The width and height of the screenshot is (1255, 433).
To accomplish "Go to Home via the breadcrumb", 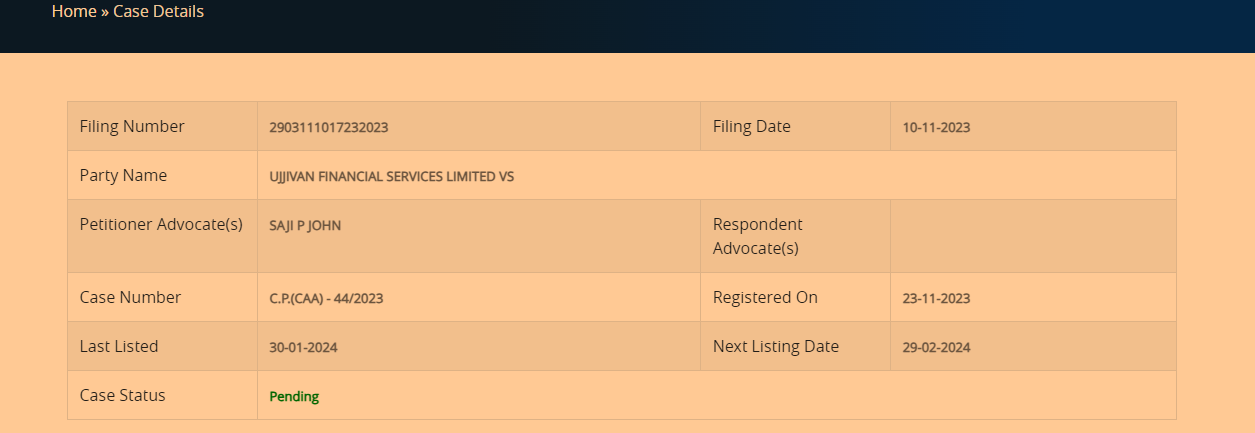I will (74, 12).
